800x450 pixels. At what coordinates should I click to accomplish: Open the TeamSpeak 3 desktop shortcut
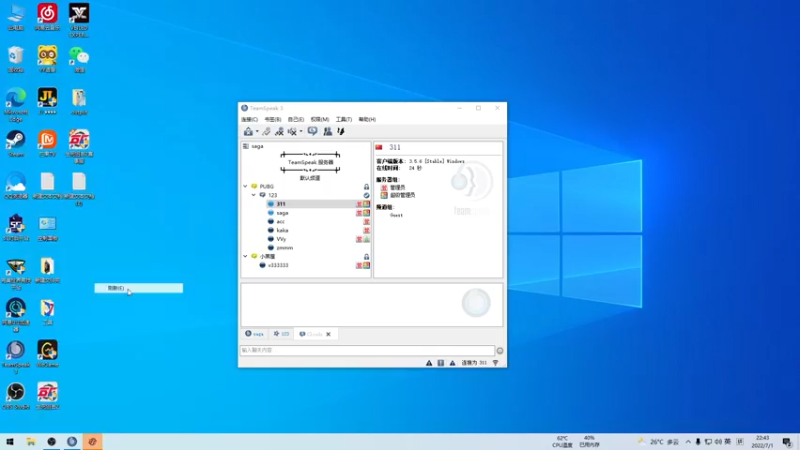[16, 357]
